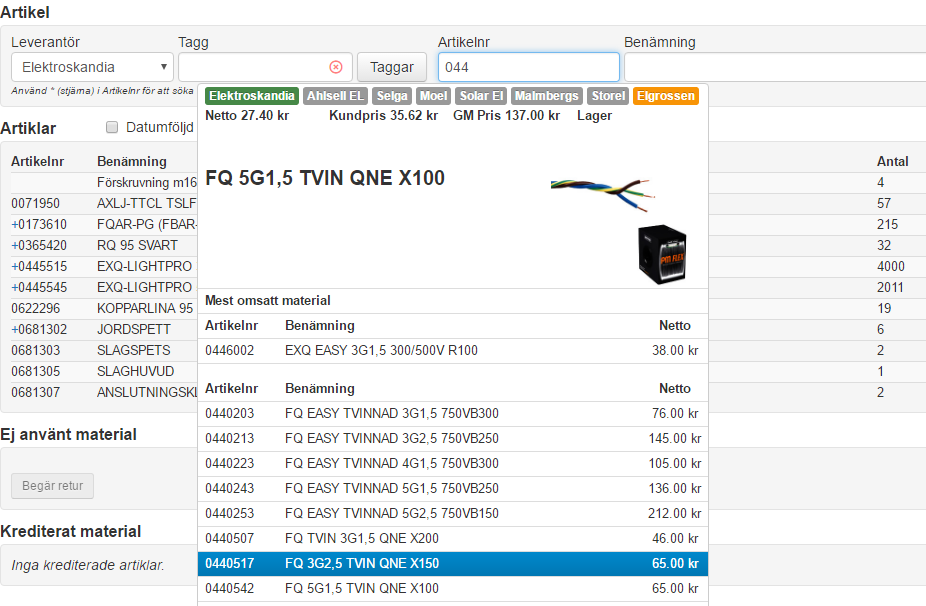
Task: Select suggestion 0440507 FQ TVIN 3G1,5 QNE X200
Action: [453, 539]
